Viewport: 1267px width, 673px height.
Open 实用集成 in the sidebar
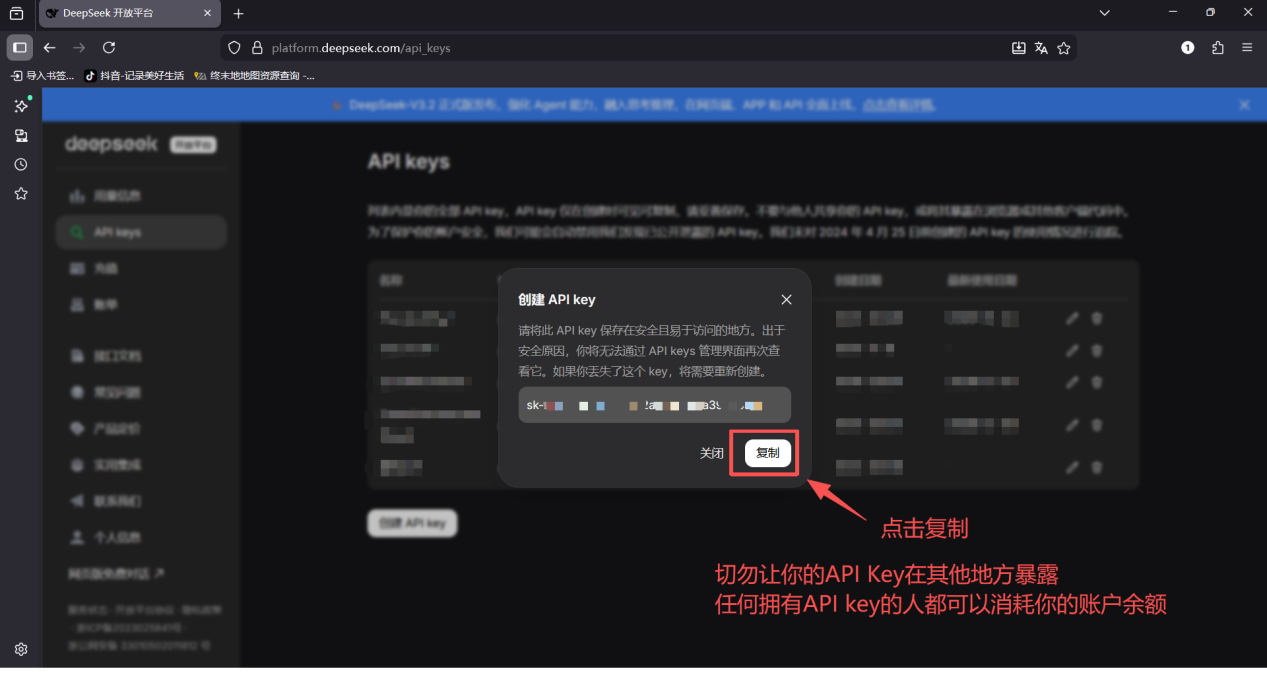[141, 465]
